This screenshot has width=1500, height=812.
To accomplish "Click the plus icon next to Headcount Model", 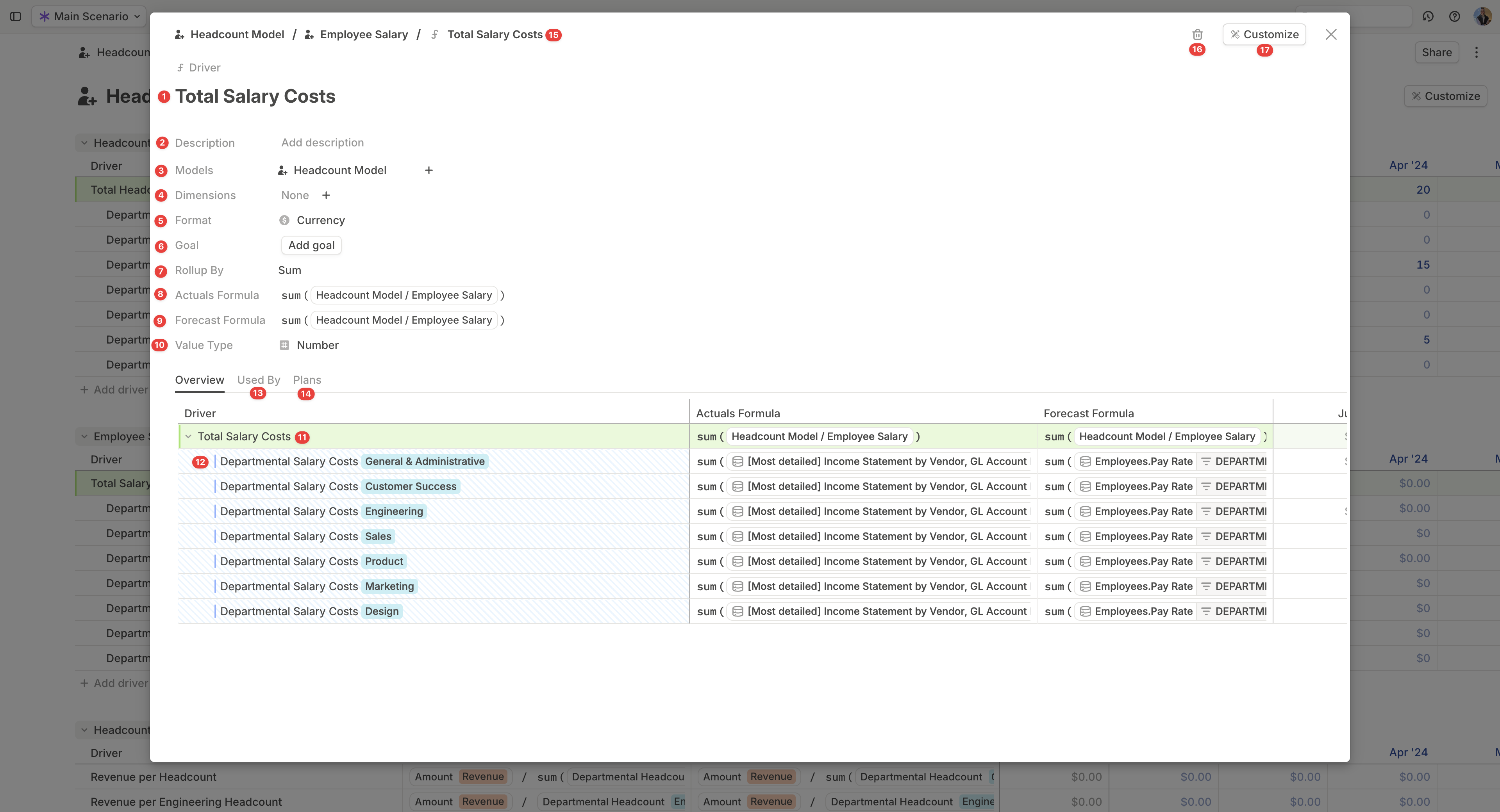I will [x=429, y=170].
